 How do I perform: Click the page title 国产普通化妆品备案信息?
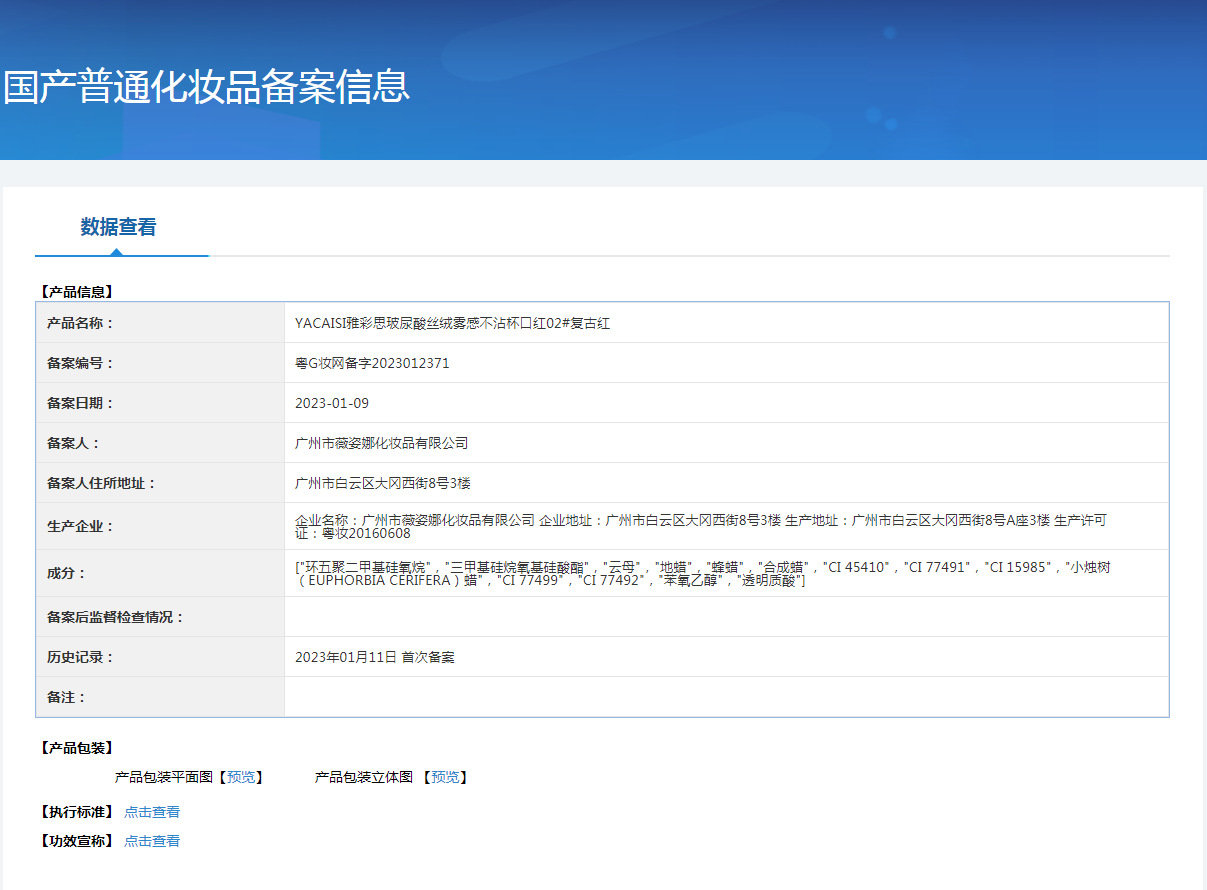(x=206, y=87)
